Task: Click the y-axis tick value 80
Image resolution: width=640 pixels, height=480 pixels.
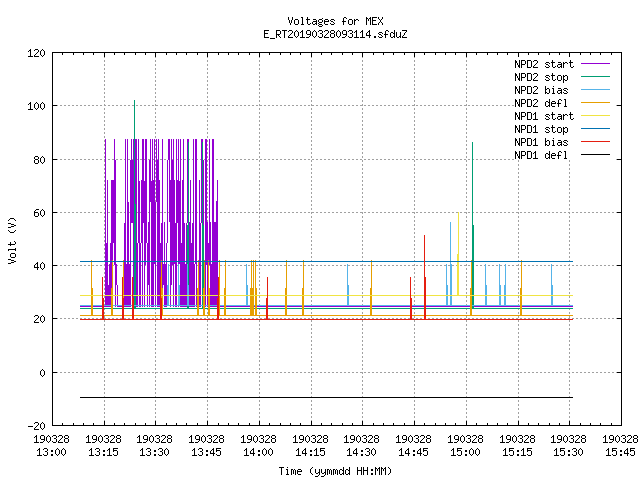Action: click(39, 160)
